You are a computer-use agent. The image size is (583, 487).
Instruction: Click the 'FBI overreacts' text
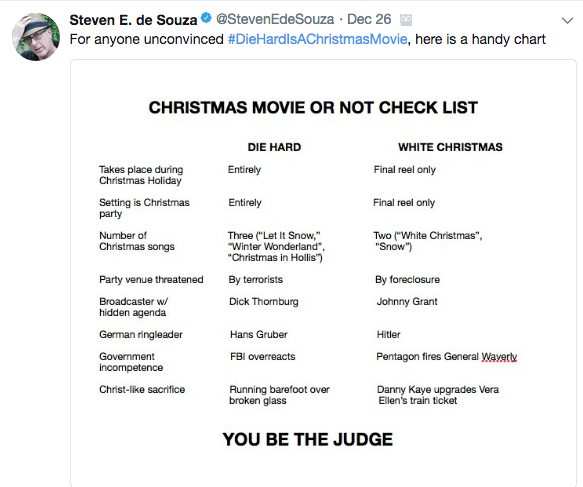click(x=262, y=357)
